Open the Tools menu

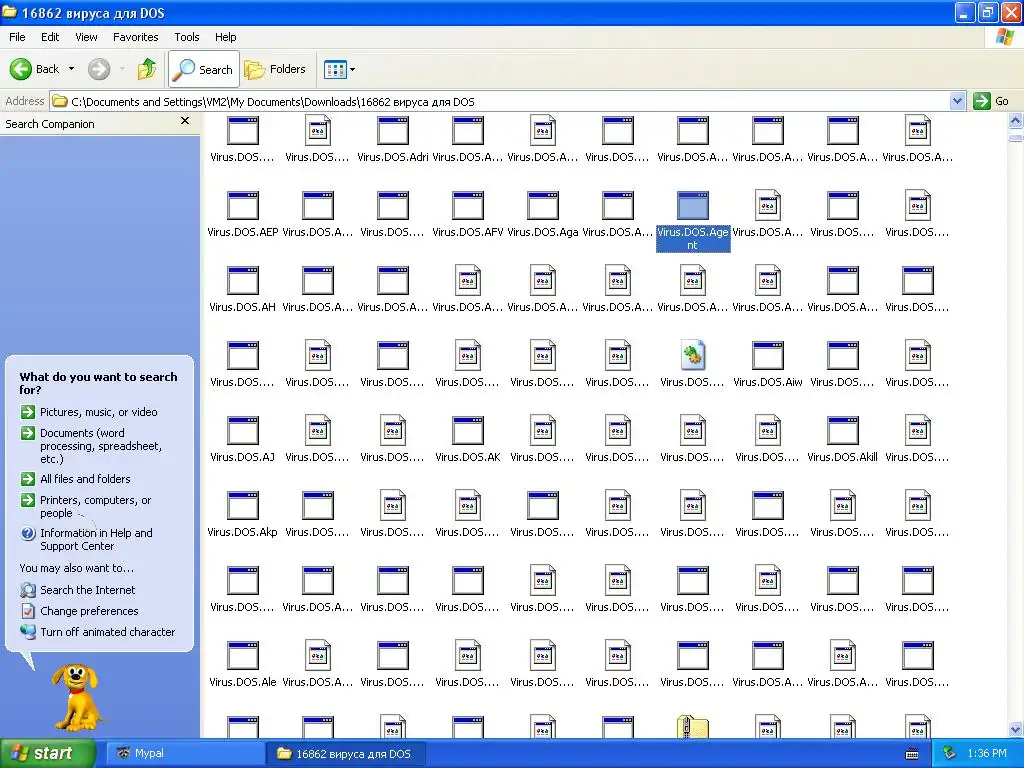pyautogui.click(x=187, y=37)
